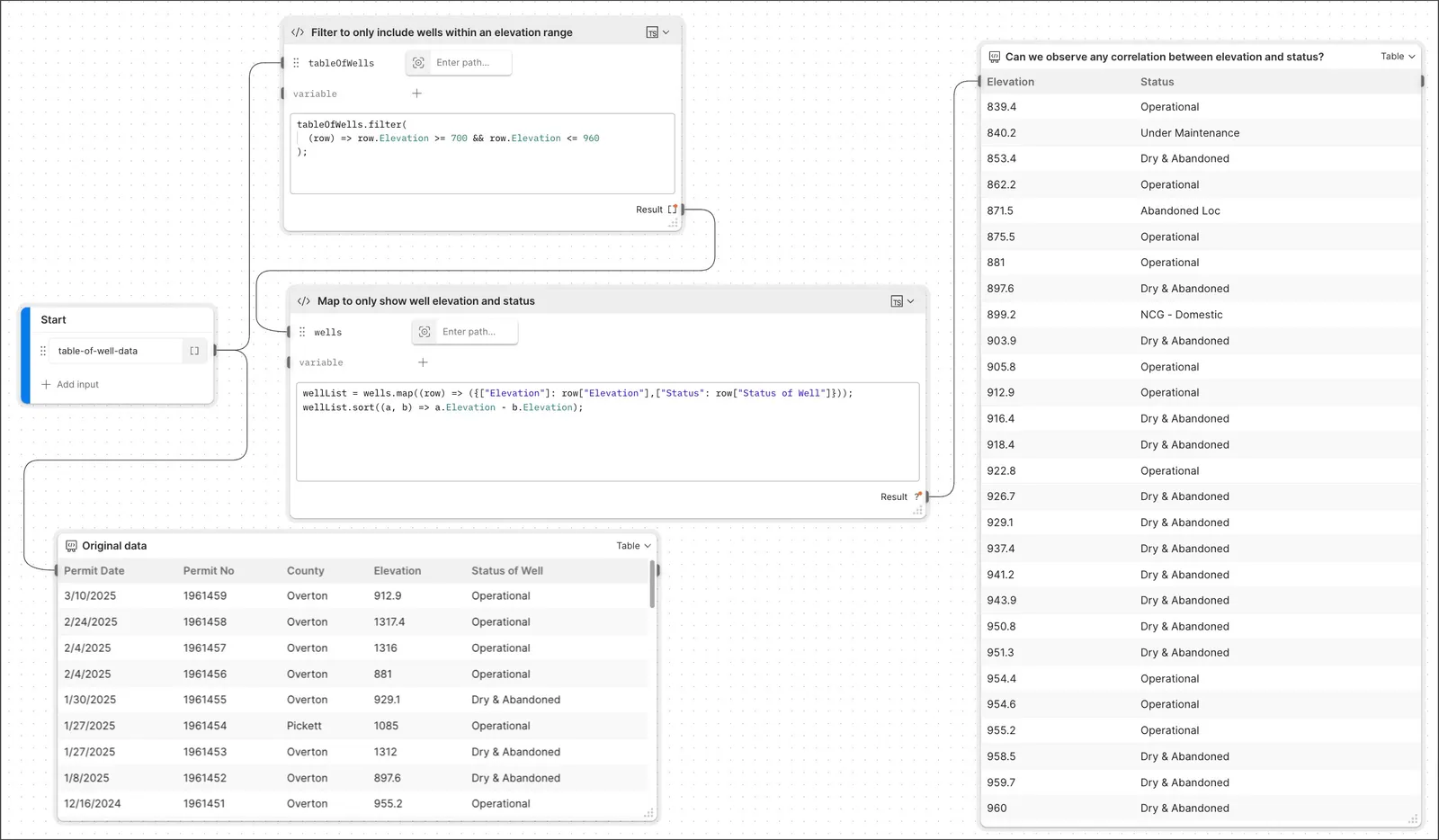The image size is (1439, 840).
Task: Click the resize grip of the Map block
Action: [x=918, y=510]
